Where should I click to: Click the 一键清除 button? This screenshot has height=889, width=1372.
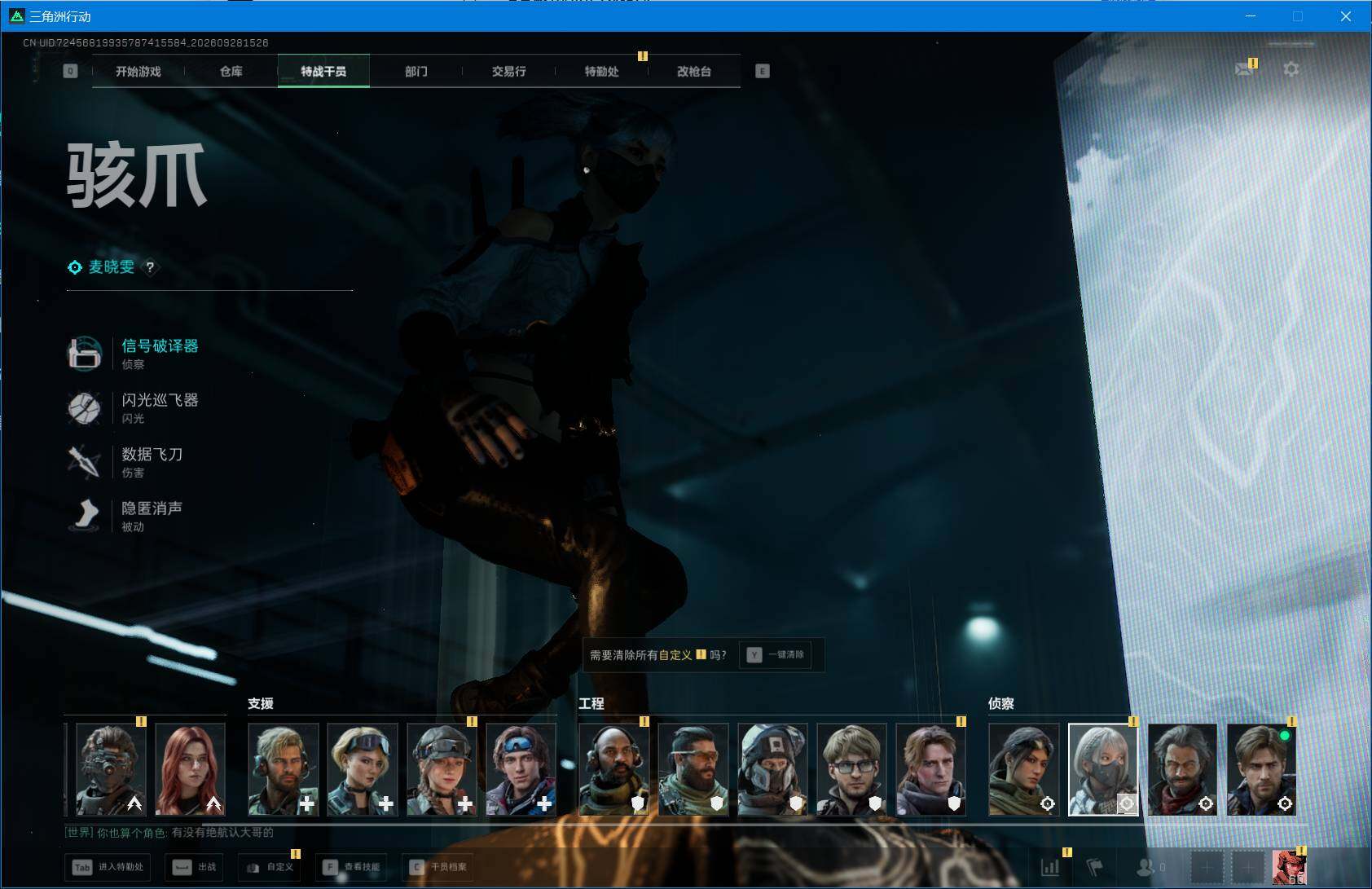[775, 654]
